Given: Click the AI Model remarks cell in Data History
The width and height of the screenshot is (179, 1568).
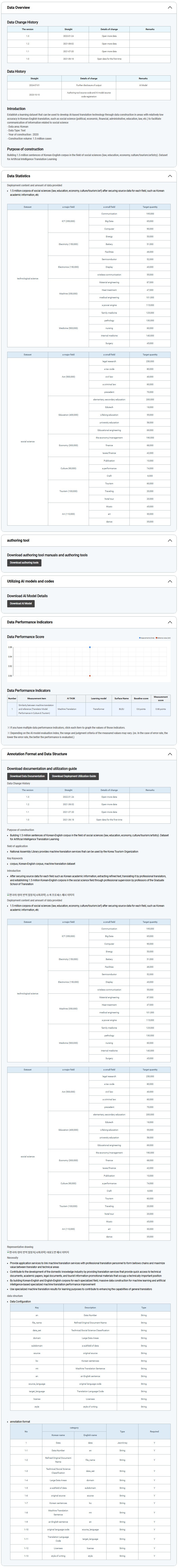Looking at the screenshot, I should click(x=143, y=85).
